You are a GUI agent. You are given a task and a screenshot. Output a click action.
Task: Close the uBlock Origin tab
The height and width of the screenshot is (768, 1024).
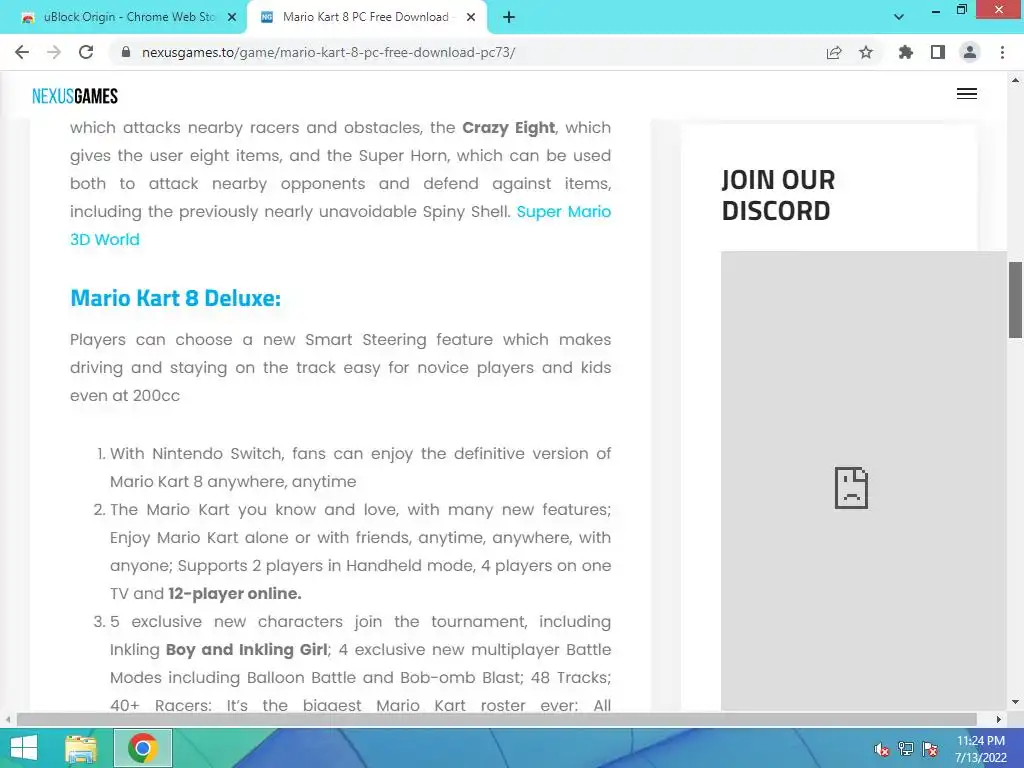coord(232,18)
